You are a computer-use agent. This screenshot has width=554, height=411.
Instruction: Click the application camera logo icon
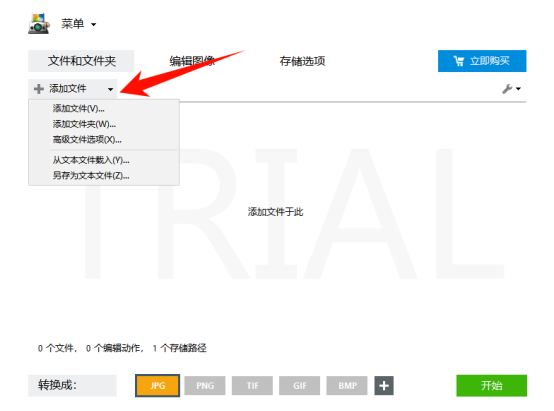click(39, 24)
